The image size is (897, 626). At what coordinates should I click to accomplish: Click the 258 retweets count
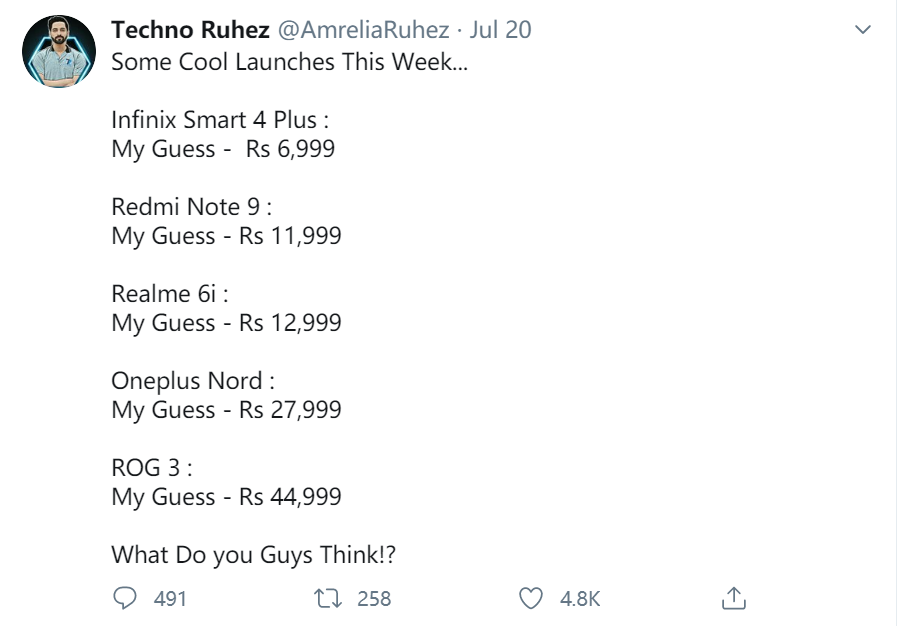374,599
